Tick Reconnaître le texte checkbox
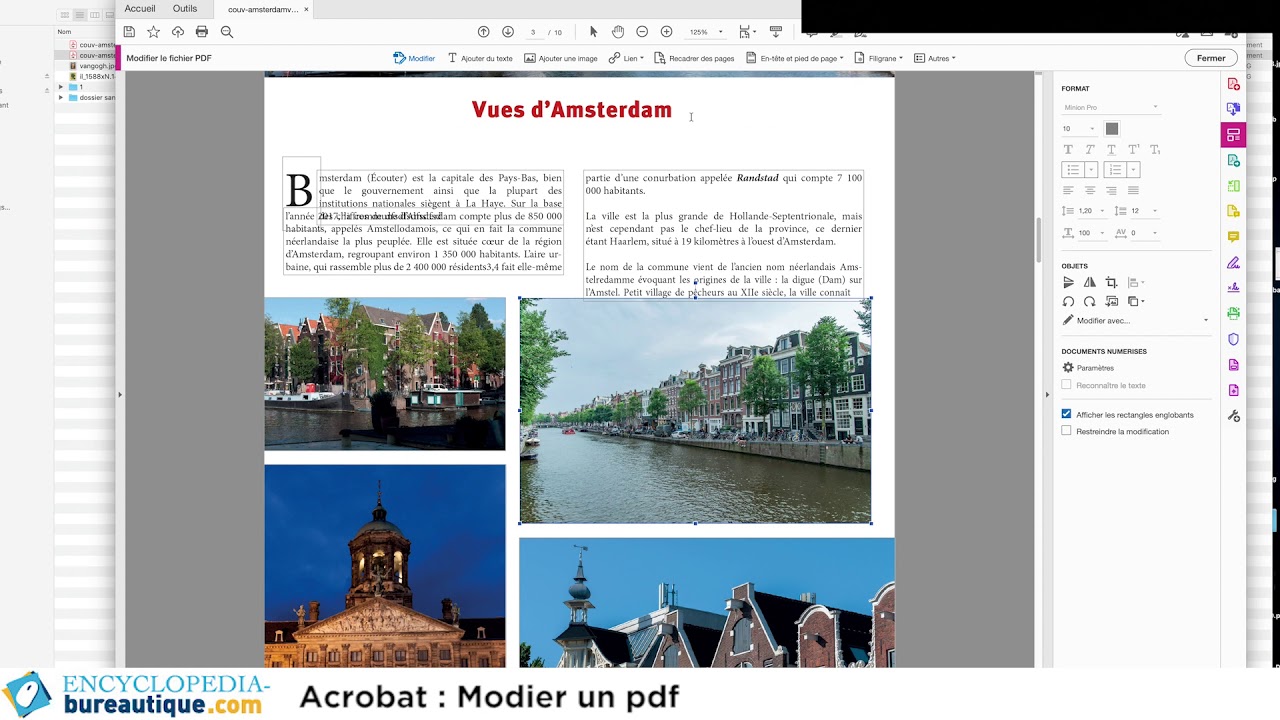The height and width of the screenshot is (720, 1280). (1066, 385)
